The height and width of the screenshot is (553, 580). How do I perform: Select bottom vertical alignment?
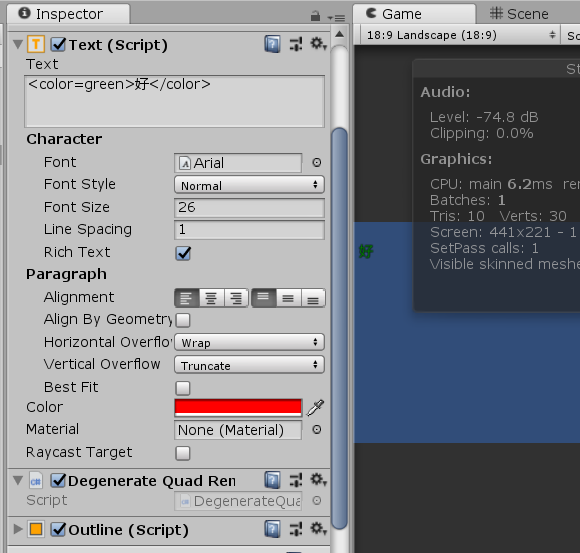(x=313, y=298)
